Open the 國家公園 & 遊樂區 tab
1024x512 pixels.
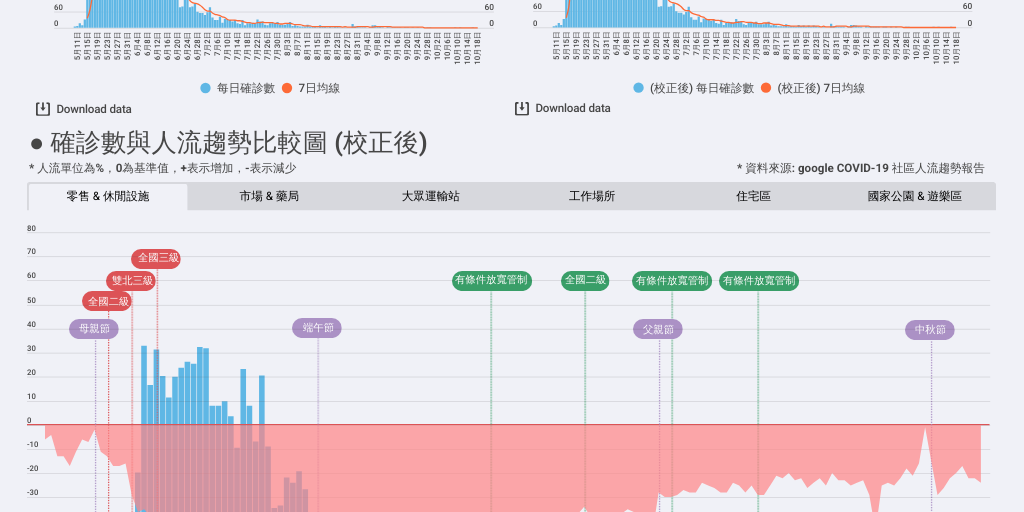(914, 197)
